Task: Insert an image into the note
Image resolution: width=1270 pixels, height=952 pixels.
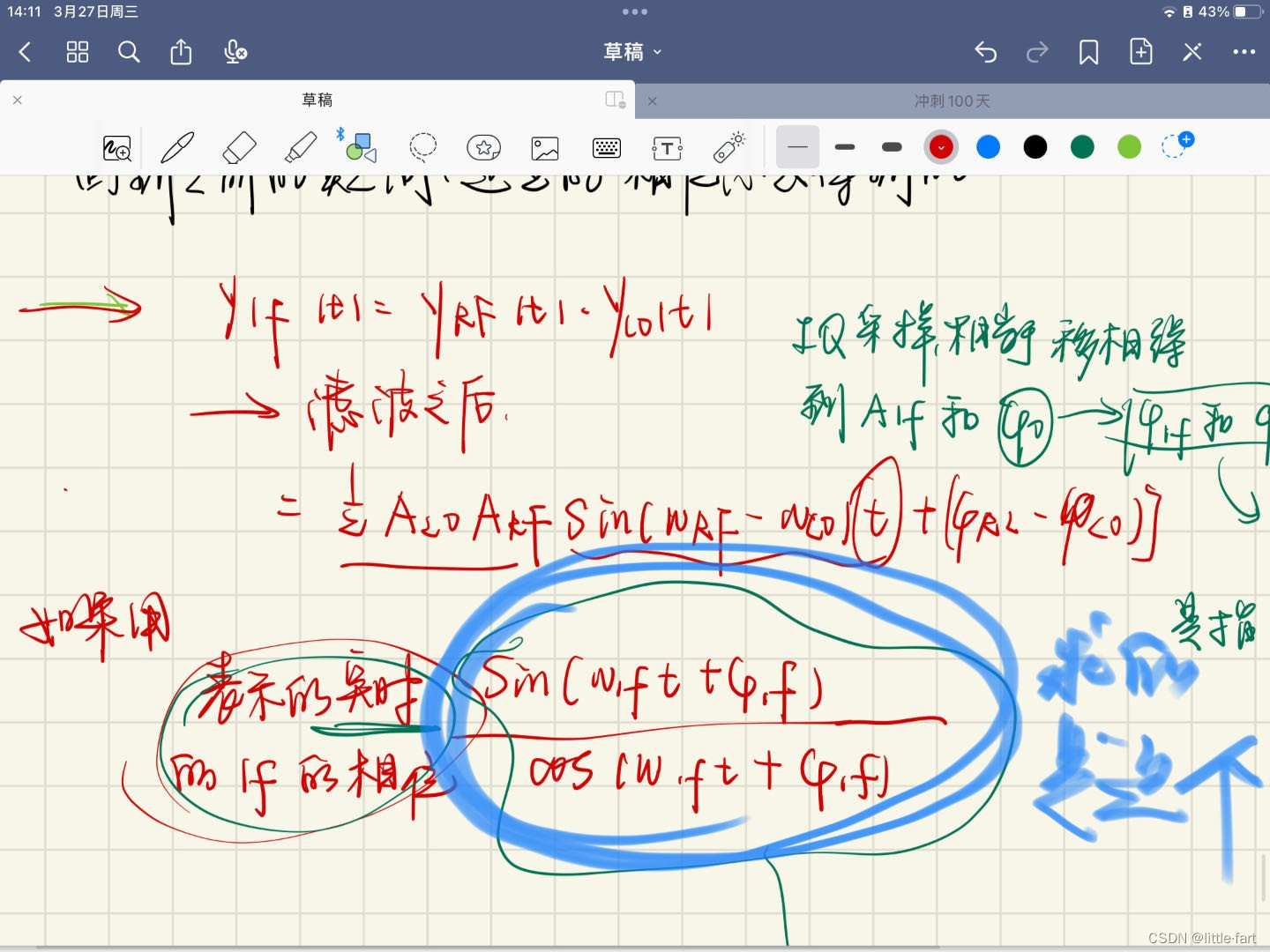Action: click(x=545, y=147)
